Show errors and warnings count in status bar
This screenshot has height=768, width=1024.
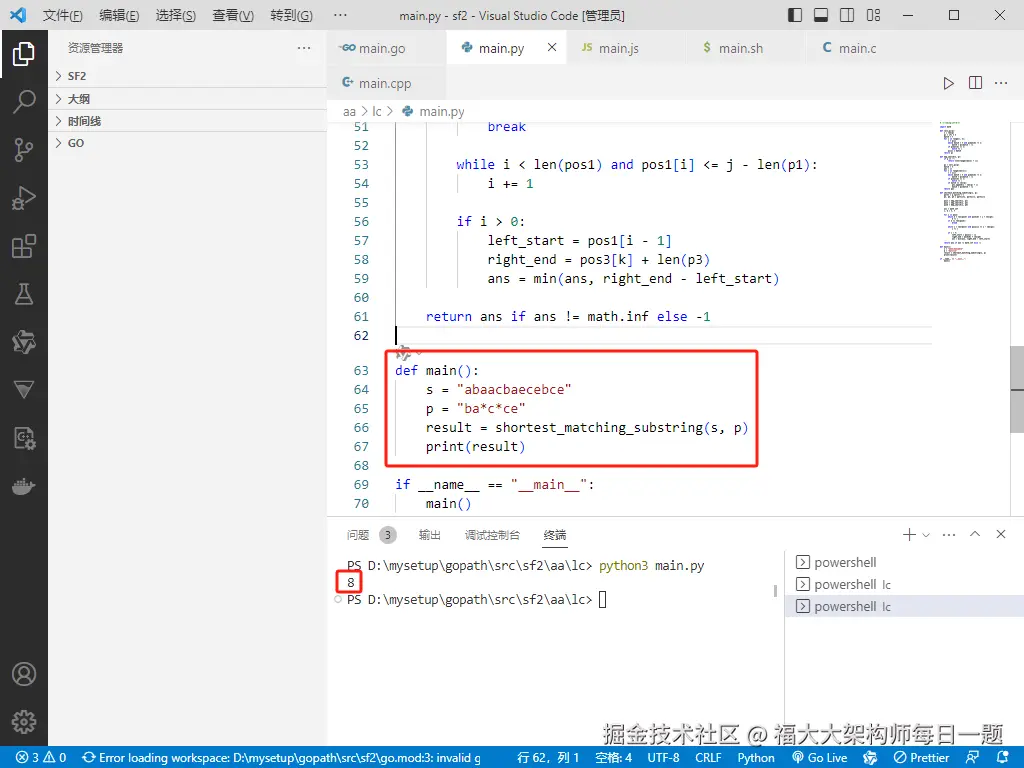click(x=41, y=758)
